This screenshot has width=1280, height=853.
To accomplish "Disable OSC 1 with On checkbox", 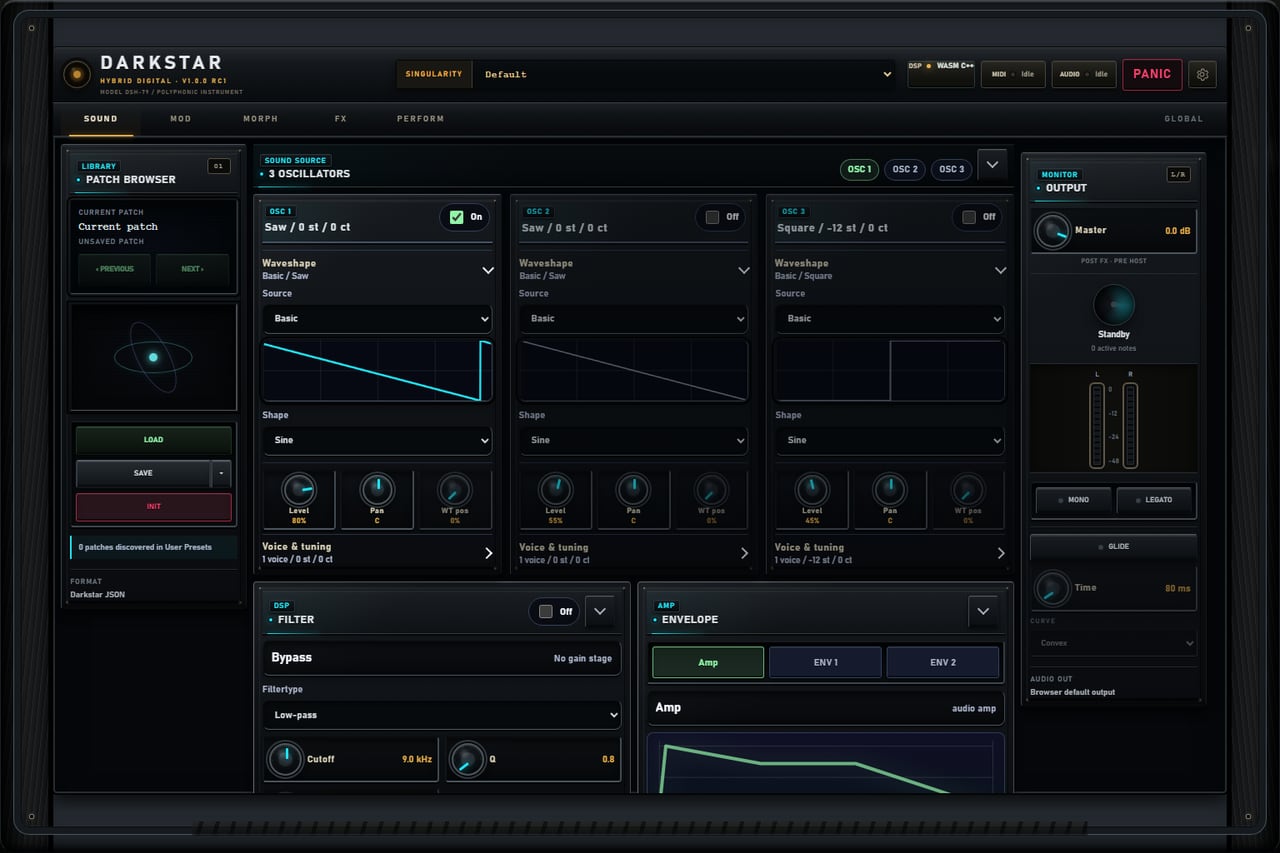I will click(457, 217).
